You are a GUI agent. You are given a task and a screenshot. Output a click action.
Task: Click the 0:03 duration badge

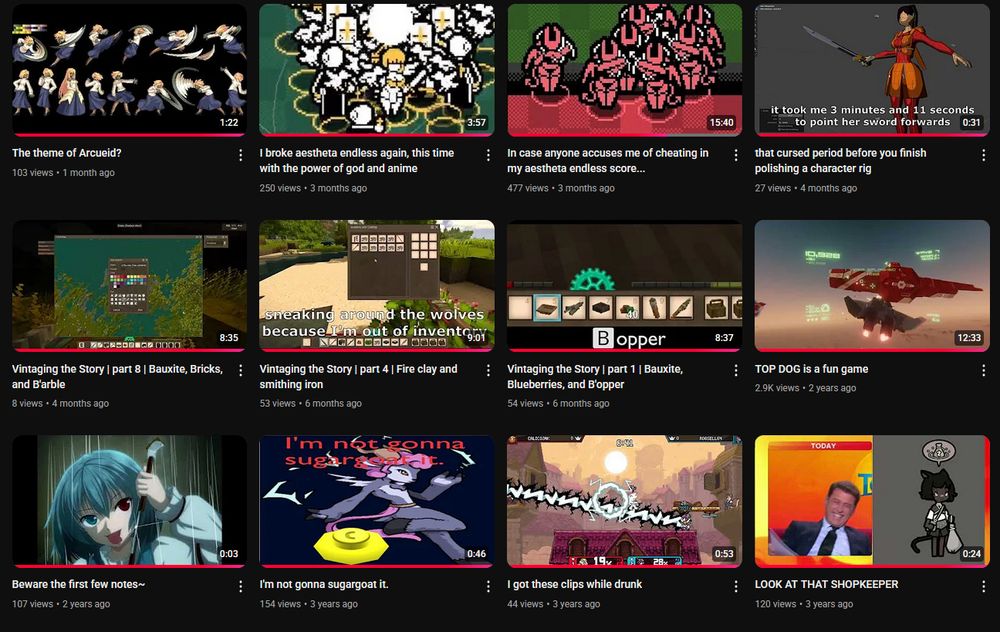pos(229,554)
